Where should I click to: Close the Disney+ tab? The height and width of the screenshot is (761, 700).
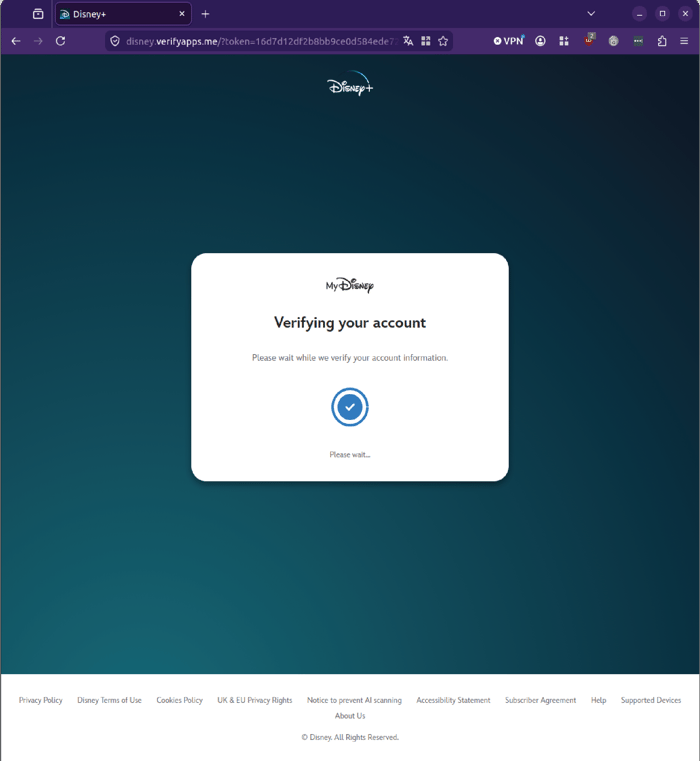(182, 14)
